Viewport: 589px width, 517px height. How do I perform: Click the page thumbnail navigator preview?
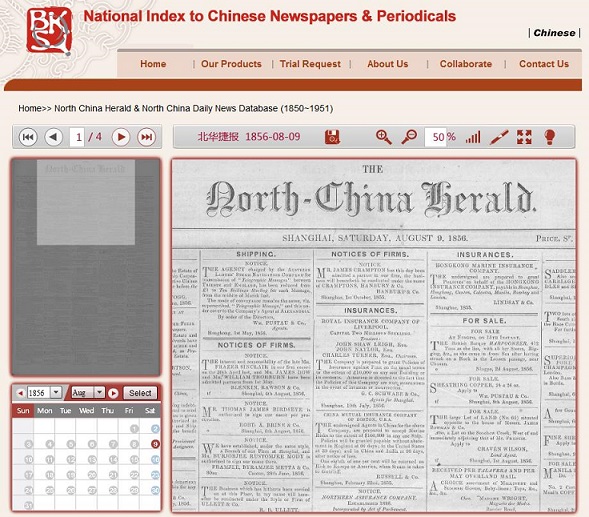click(86, 267)
